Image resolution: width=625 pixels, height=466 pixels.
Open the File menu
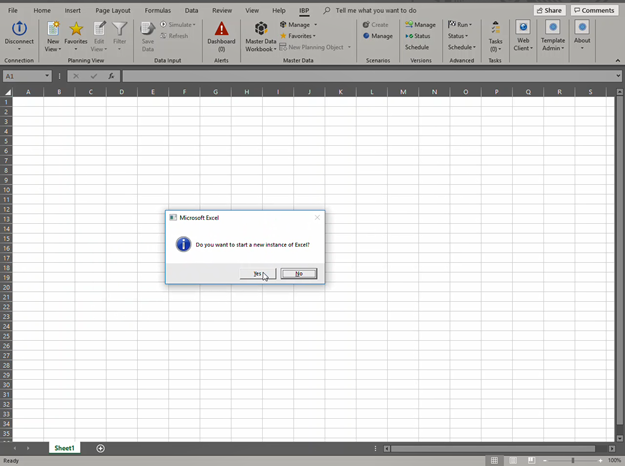pos(13,10)
